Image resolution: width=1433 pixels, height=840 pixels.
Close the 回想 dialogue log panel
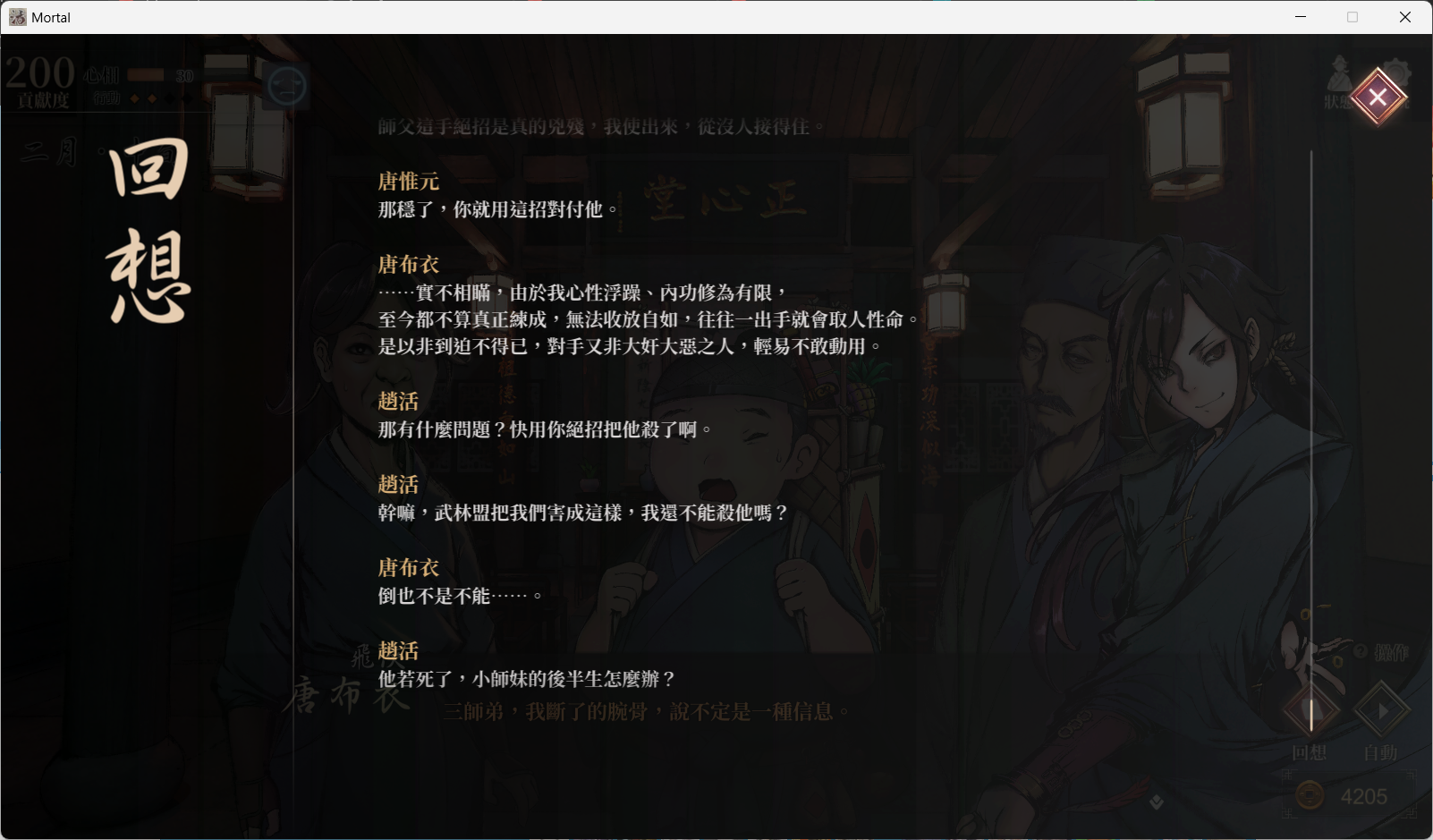click(1378, 97)
